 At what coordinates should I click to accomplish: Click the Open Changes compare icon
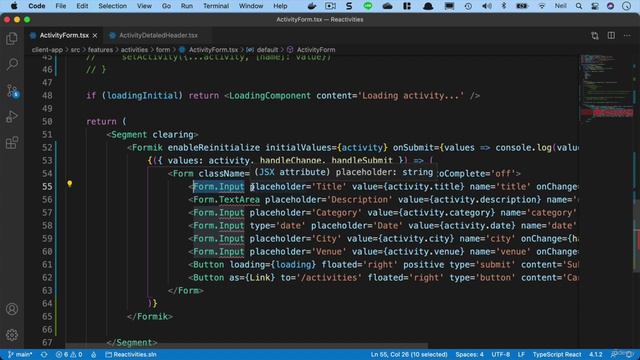click(x=595, y=36)
